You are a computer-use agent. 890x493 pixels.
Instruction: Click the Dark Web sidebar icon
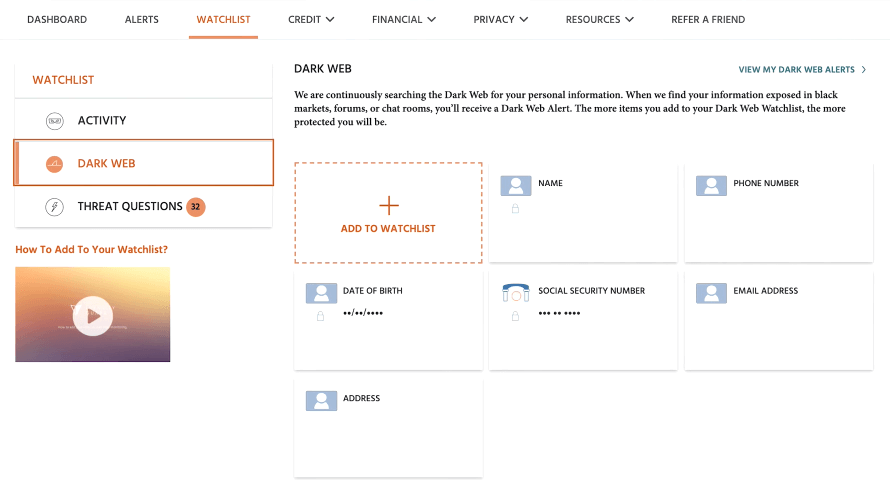54,164
